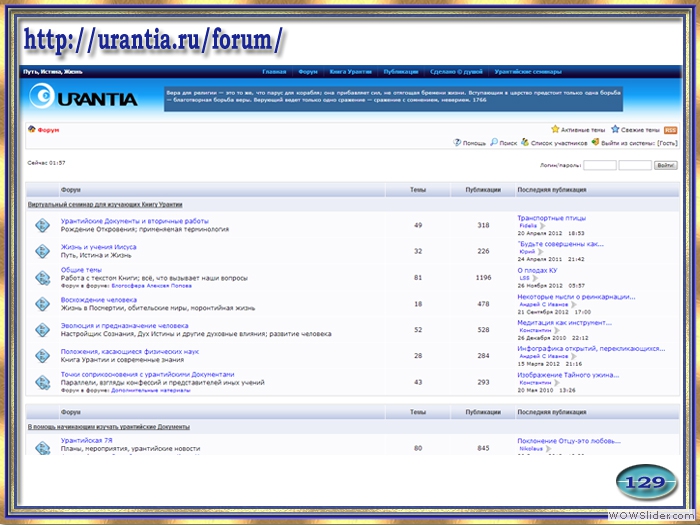Image resolution: width=700 pixels, height=525 pixels.
Task: Focus the login username field
Action: pos(600,165)
